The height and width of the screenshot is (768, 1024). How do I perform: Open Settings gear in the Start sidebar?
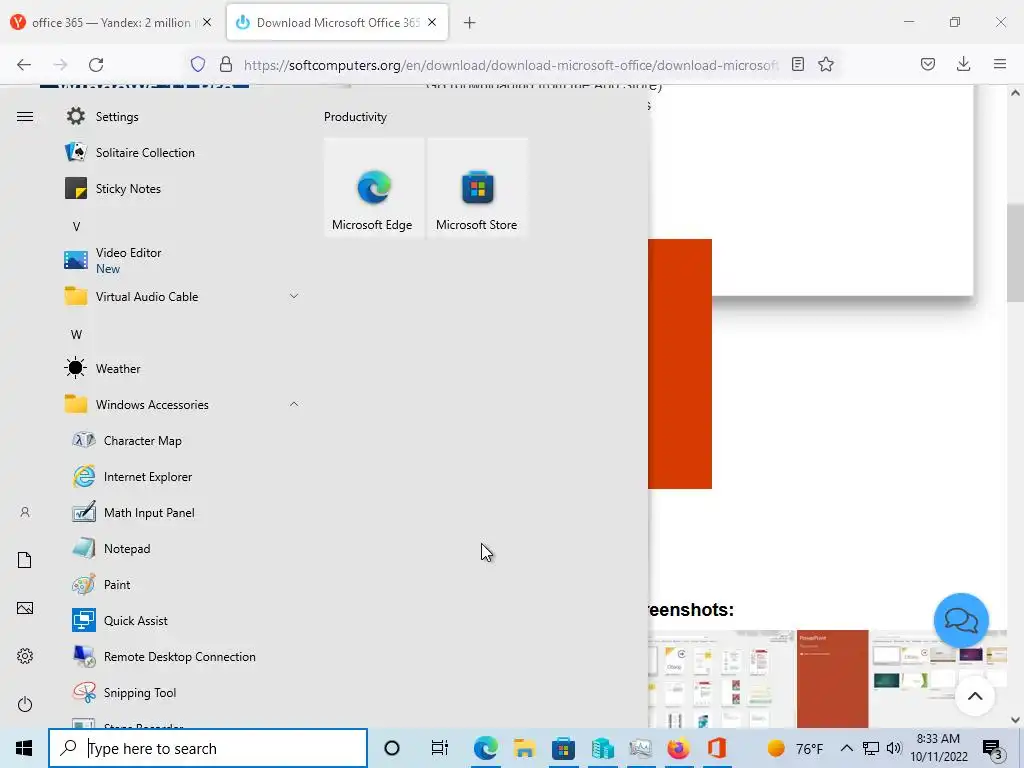point(25,656)
